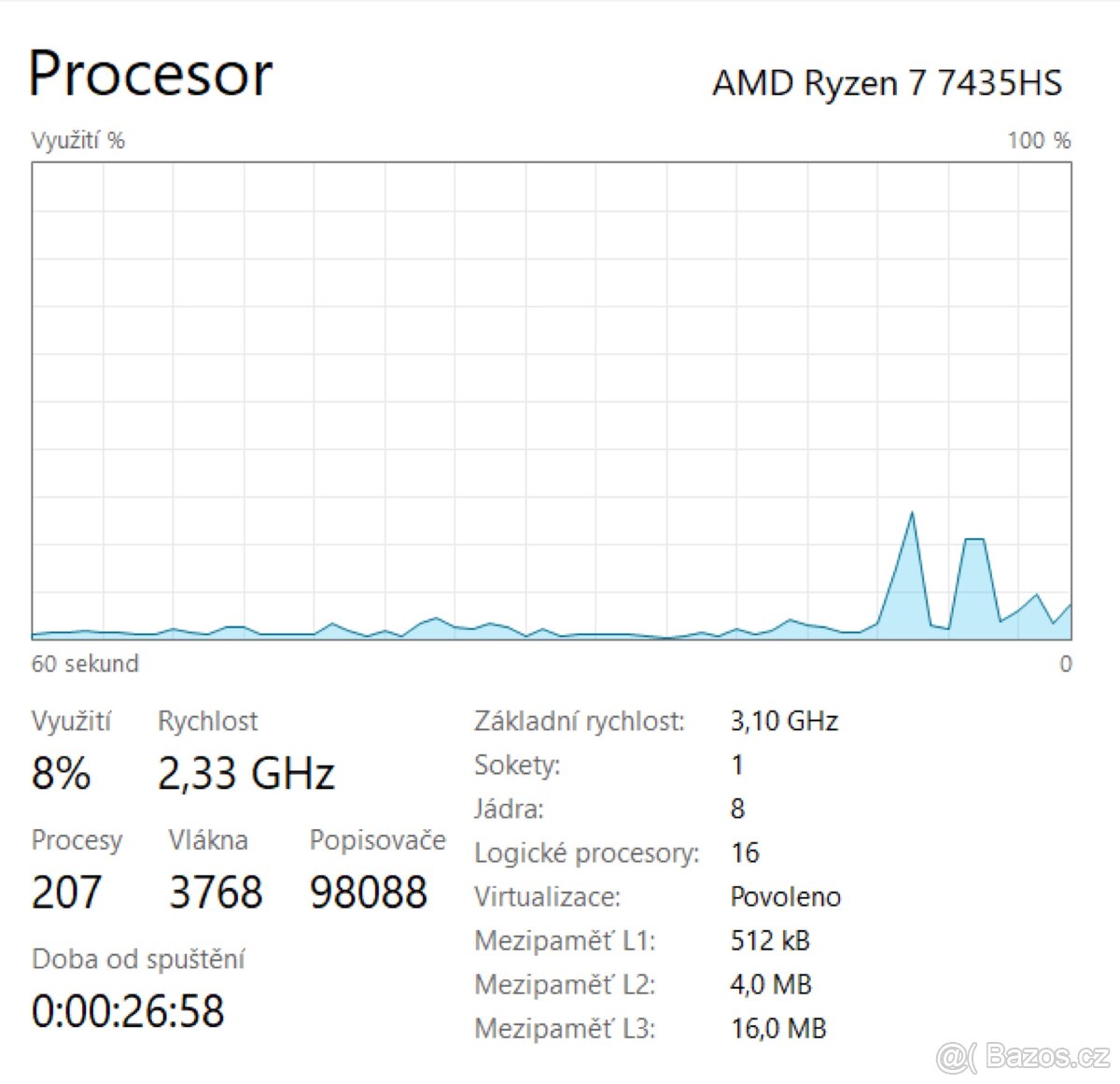Click the 0 marker on the graph axis
Screen dimensions: 1120x1084
click(1068, 664)
